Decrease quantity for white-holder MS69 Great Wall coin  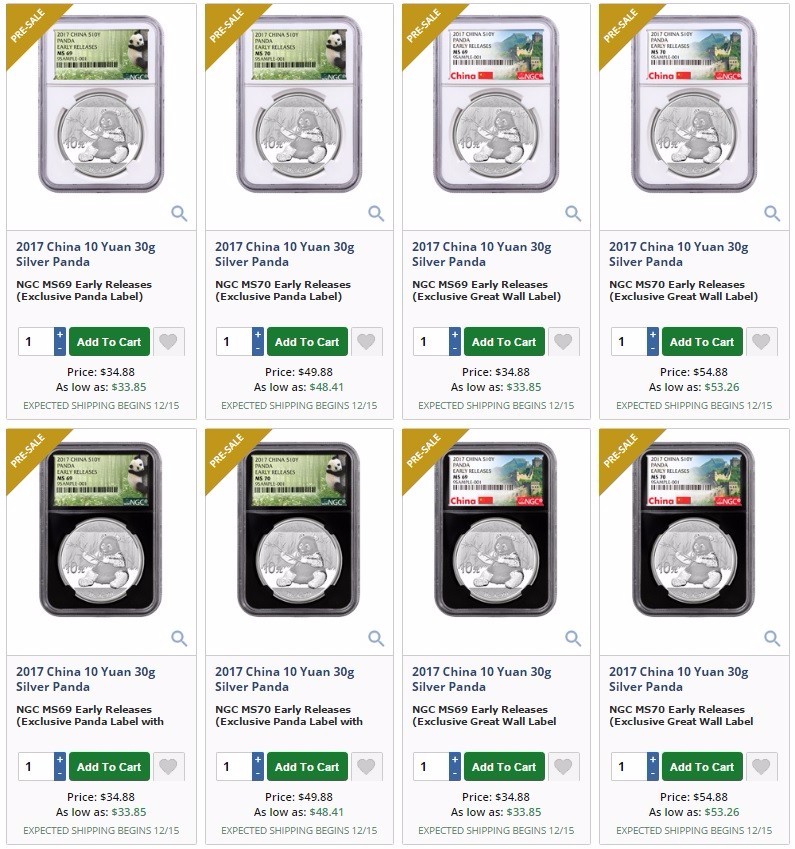point(455,349)
